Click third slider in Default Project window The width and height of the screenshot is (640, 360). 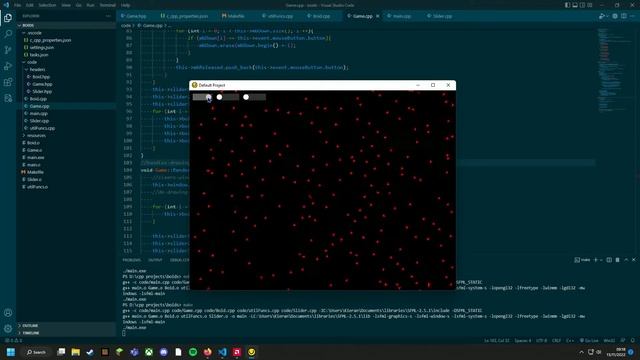[255, 97]
